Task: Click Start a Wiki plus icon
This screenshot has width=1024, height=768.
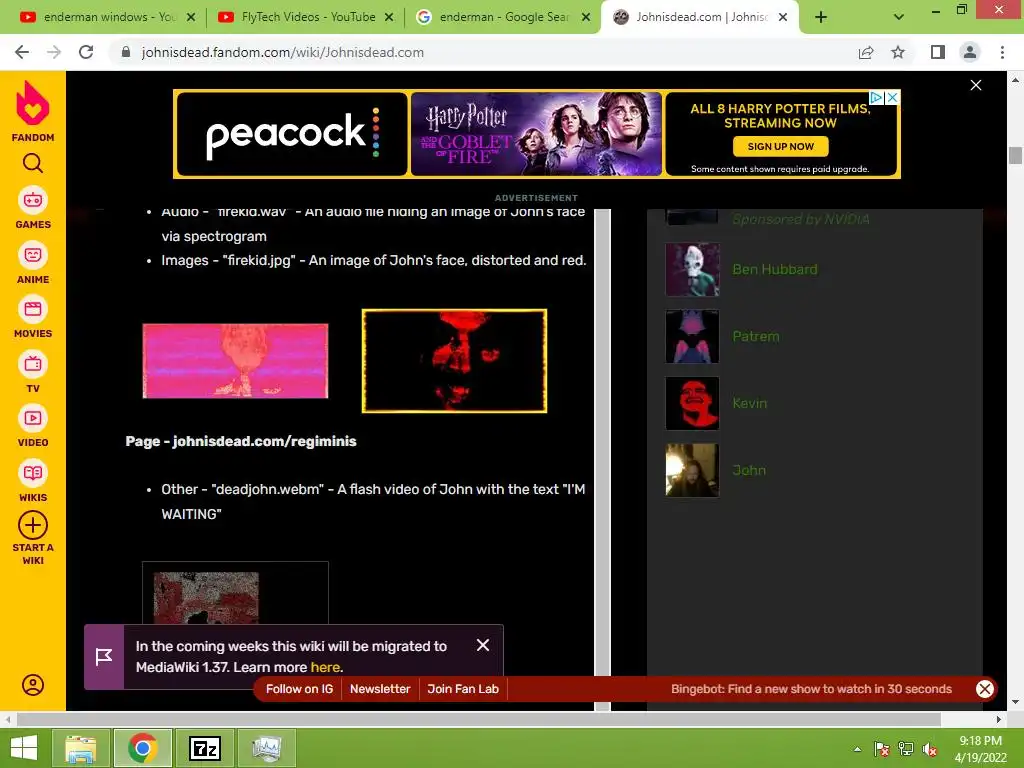Action: coord(33,525)
